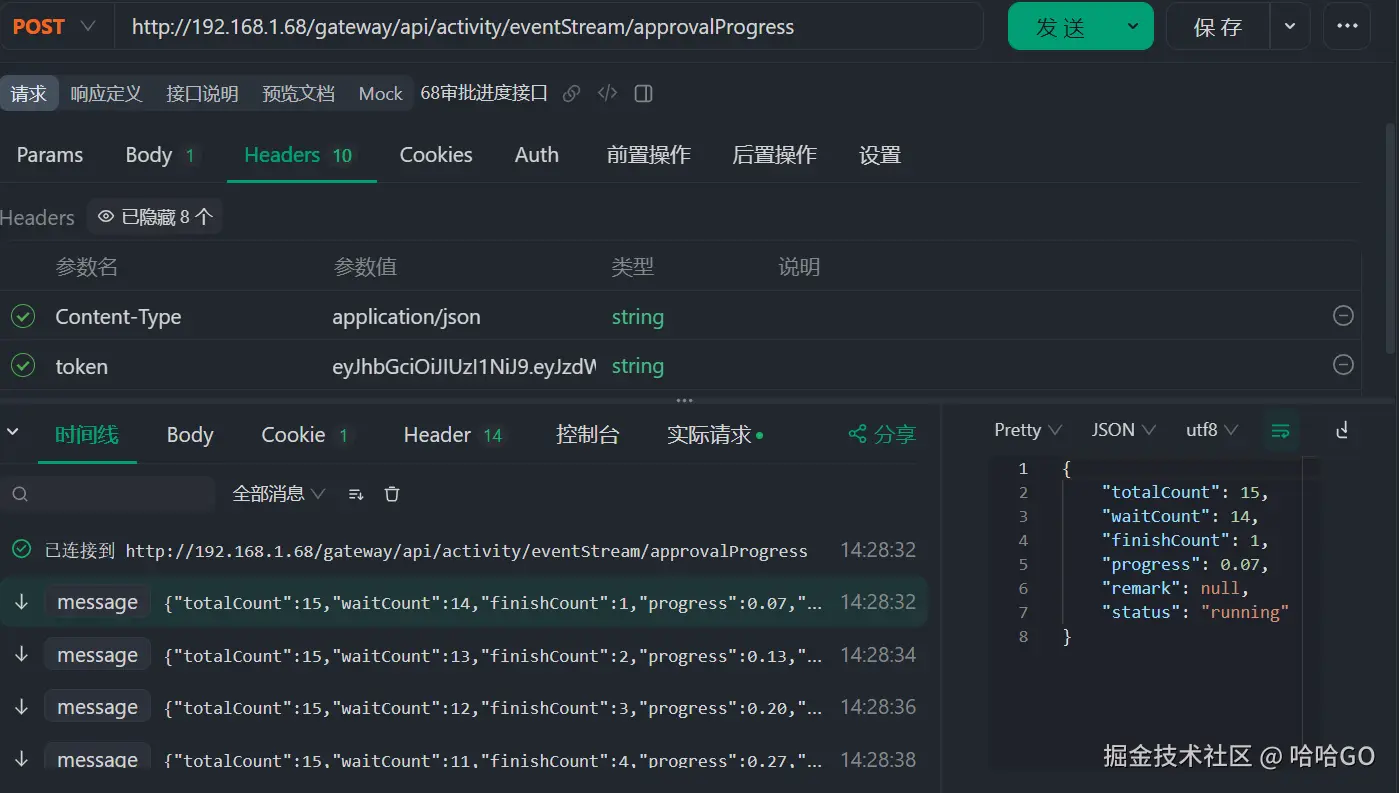The width and height of the screenshot is (1399, 793).
Task: Save the request with 保存
Action: click(x=1218, y=27)
